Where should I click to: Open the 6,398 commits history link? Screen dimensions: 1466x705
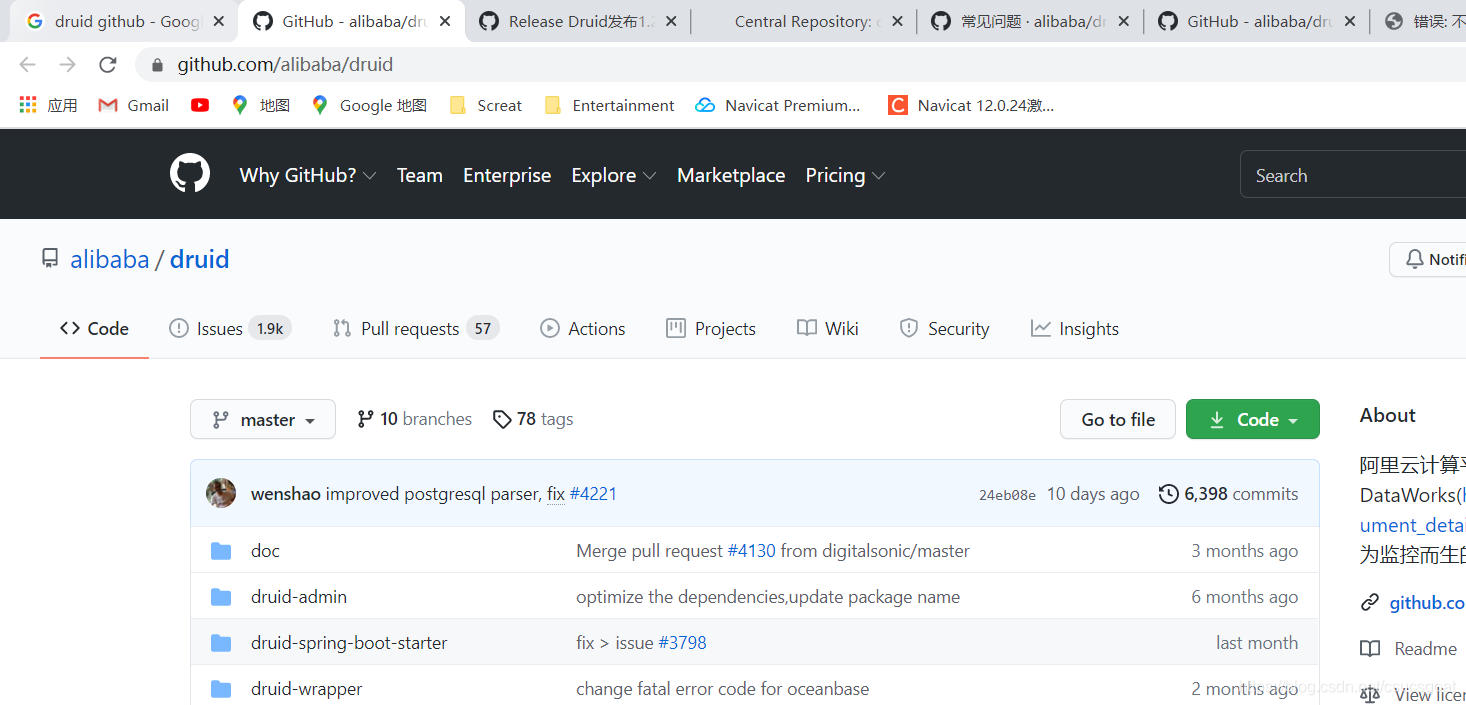coord(1229,493)
